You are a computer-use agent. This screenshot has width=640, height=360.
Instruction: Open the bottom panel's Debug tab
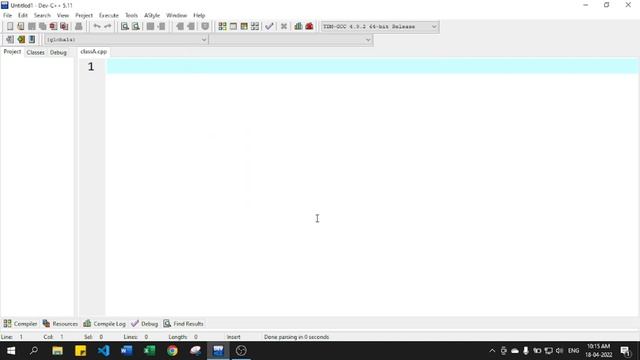pyautogui.click(x=144, y=324)
